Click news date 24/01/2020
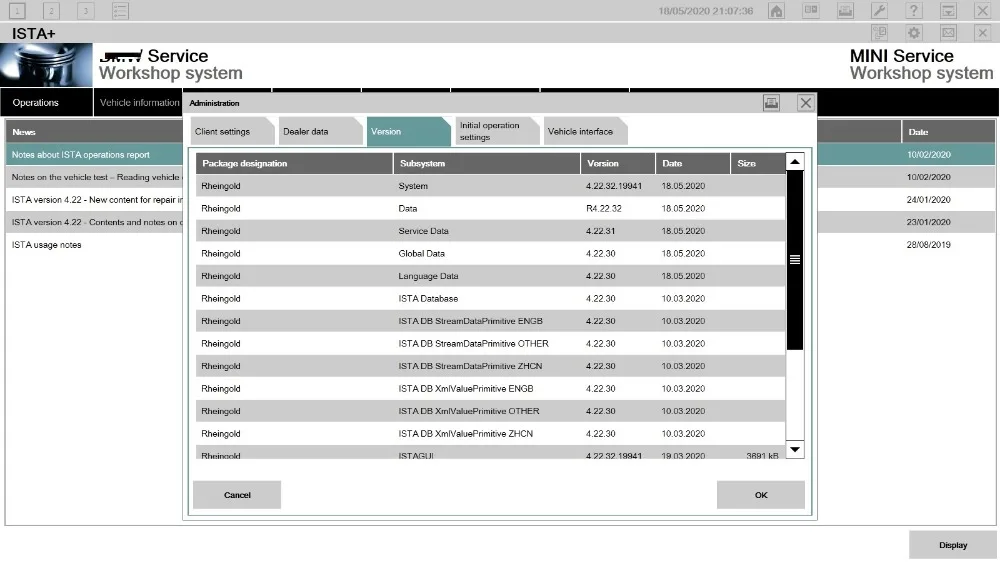Viewport: 1000px width, 563px height. [928, 200]
